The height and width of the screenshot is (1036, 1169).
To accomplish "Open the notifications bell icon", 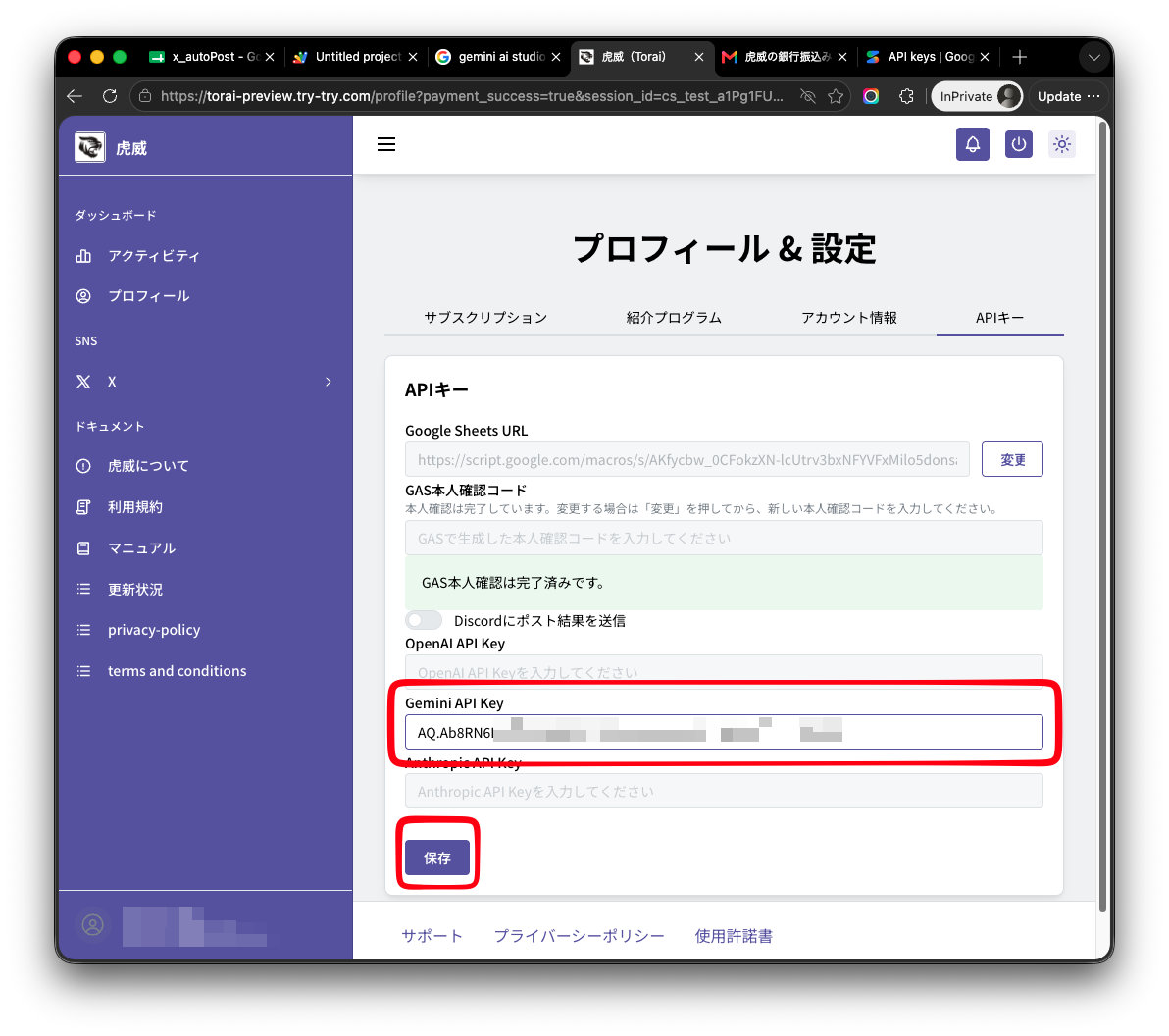I will 972,144.
